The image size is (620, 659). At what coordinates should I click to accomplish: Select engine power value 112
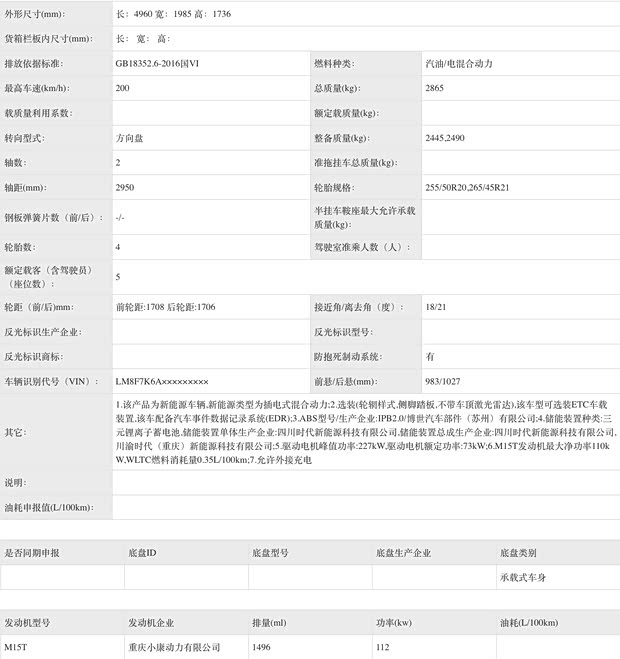pos(383,647)
